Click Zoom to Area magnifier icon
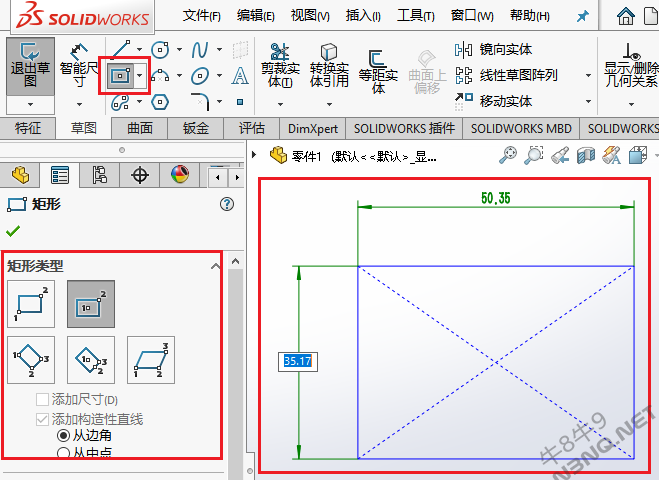The image size is (659, 480). 534,156
